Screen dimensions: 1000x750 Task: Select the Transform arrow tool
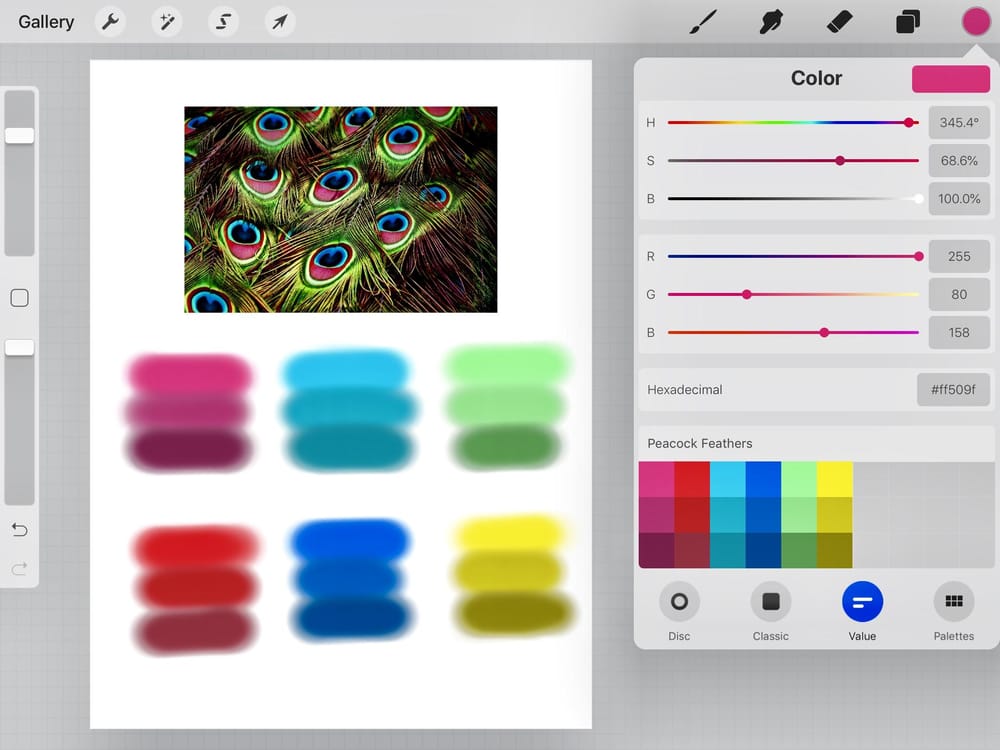pyautogui.click(x=279, y=21)
